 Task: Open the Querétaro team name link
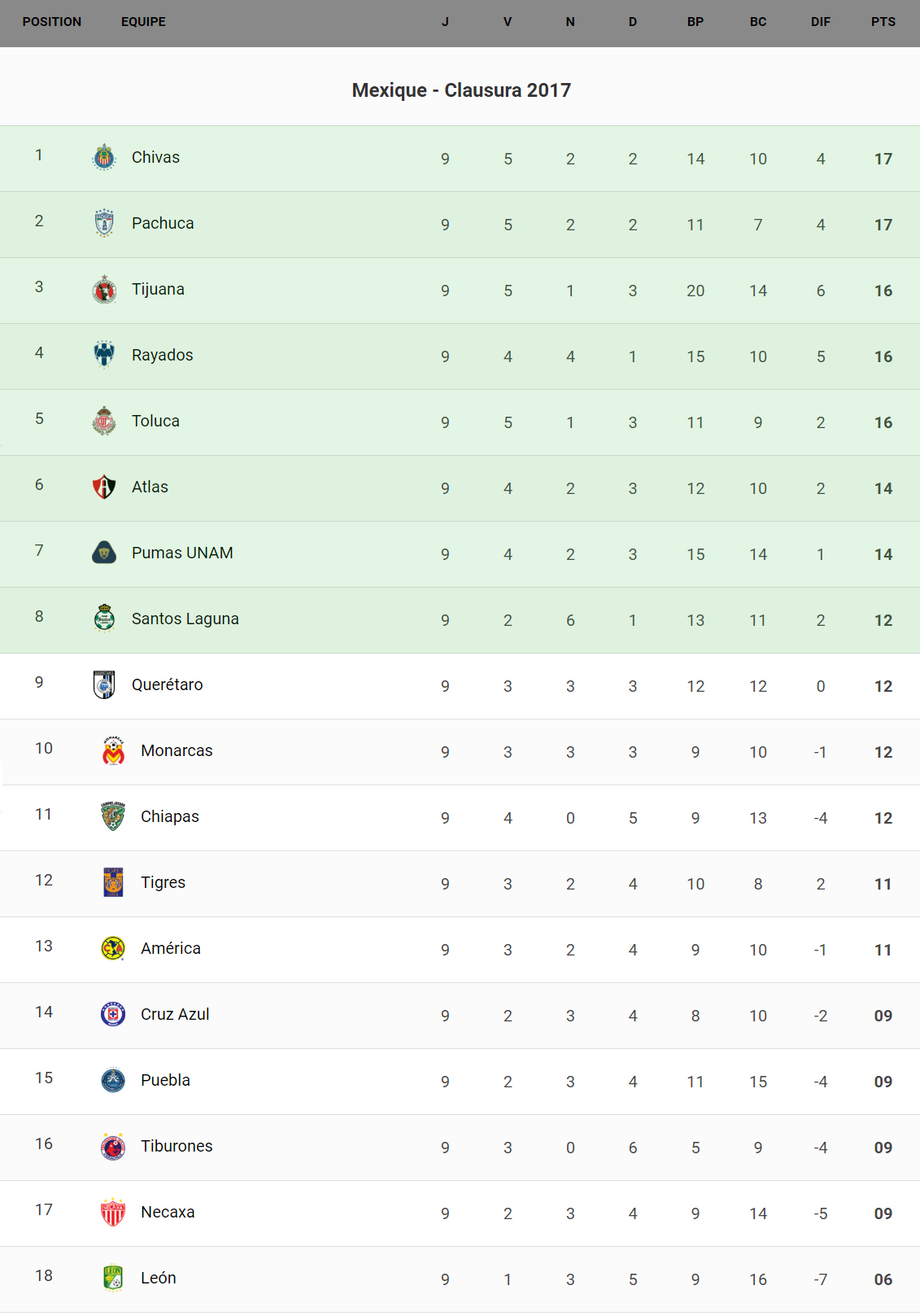[x=167, y=684]
